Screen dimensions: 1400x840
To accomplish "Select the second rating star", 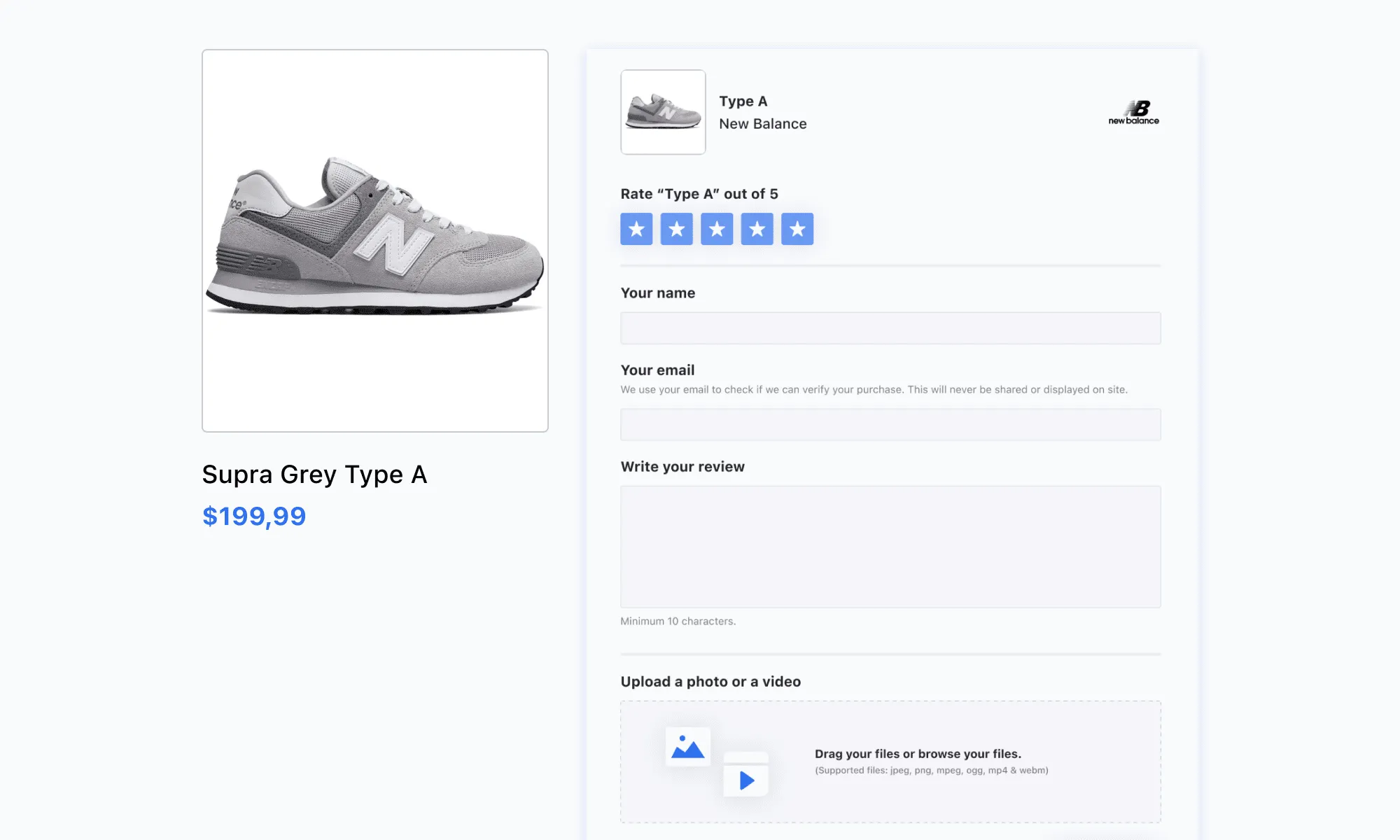I will (x=676, y=229).
